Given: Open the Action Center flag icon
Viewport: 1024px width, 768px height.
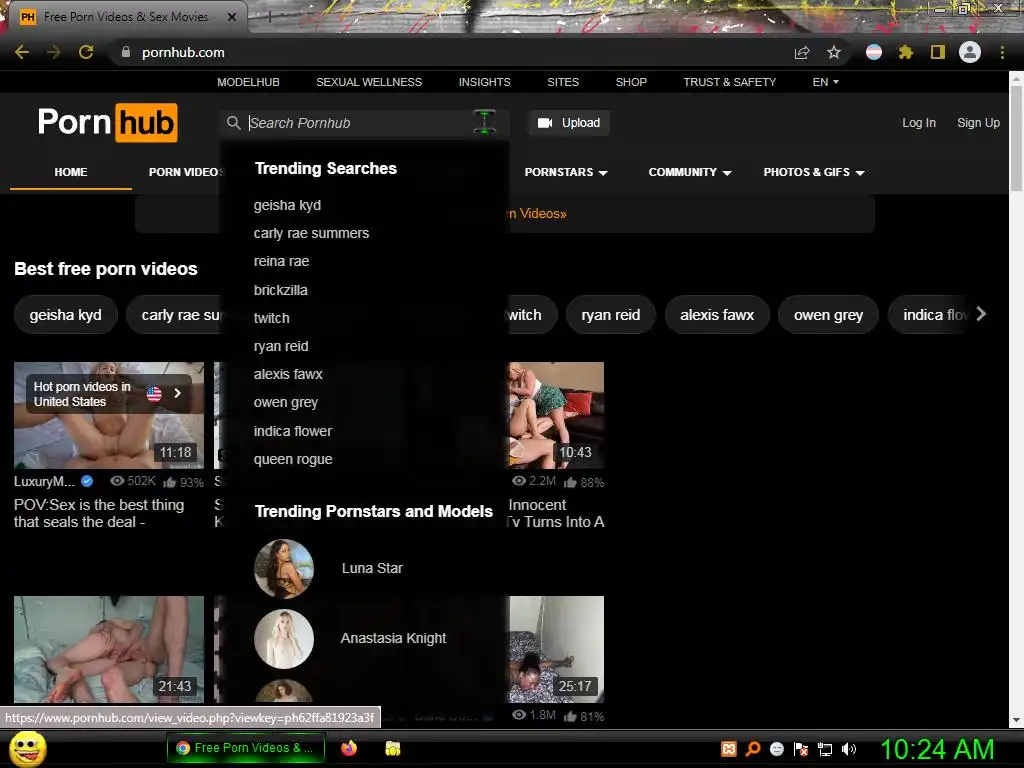Looking at the screenshot, I should (801, 748).
